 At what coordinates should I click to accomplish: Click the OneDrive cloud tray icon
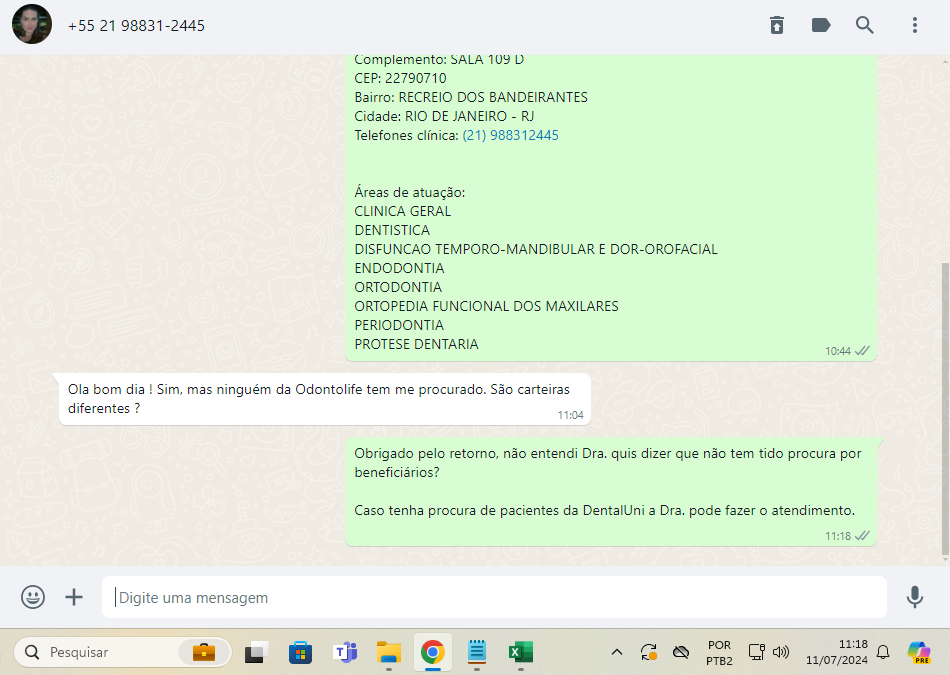coord(681,652)
